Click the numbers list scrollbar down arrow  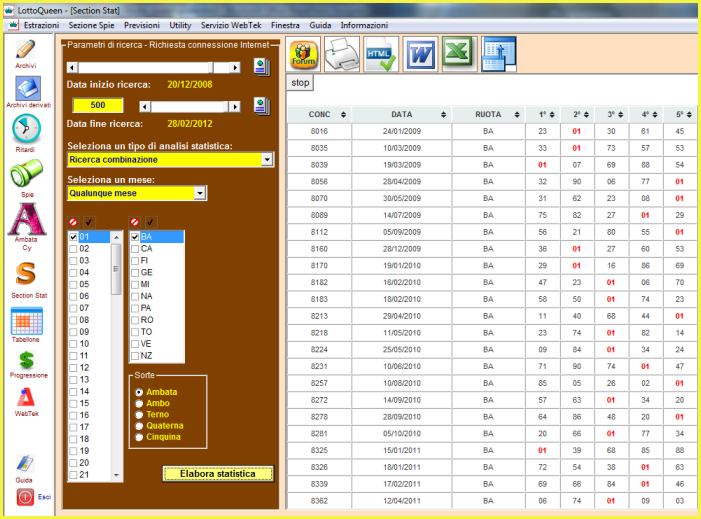point(116,475)
